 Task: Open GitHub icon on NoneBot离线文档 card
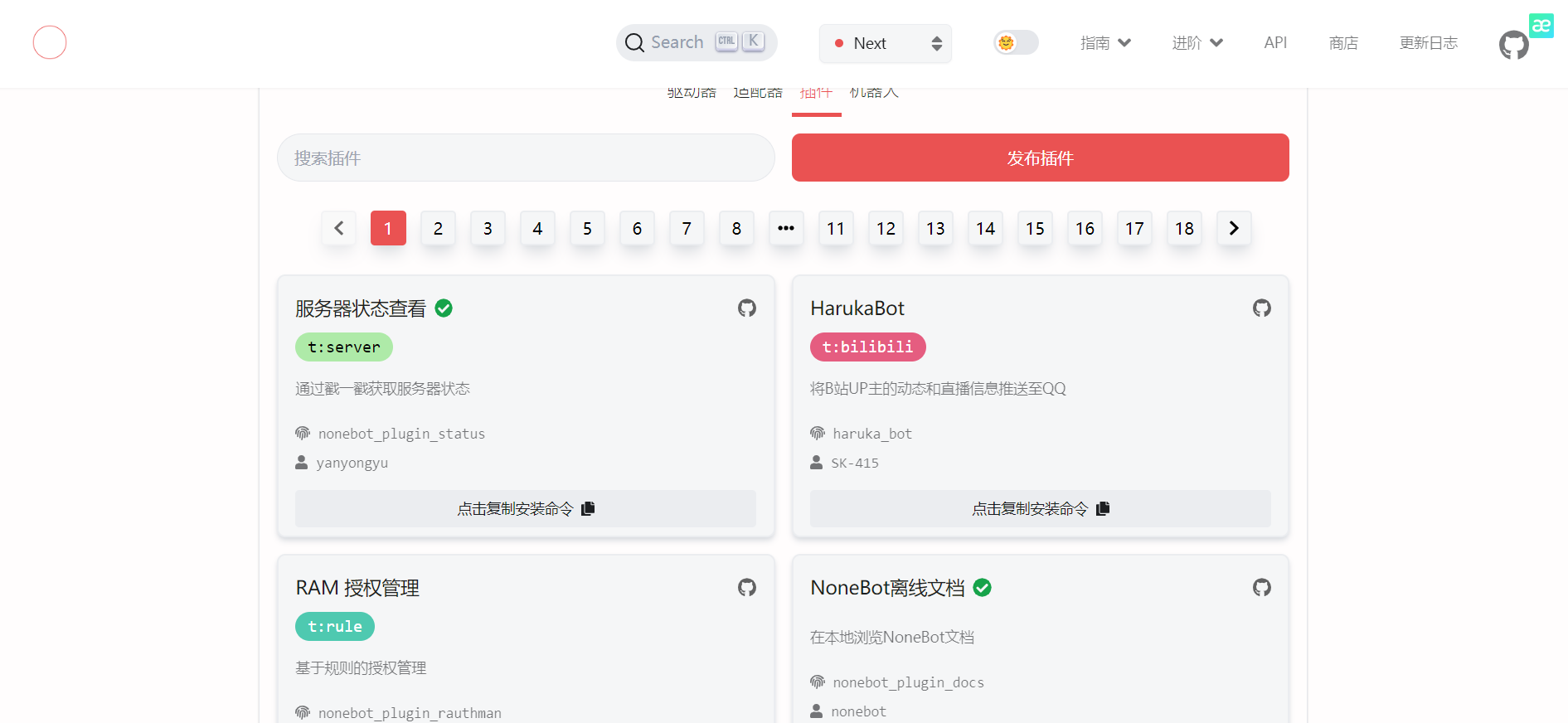[x=1262, y=588]
